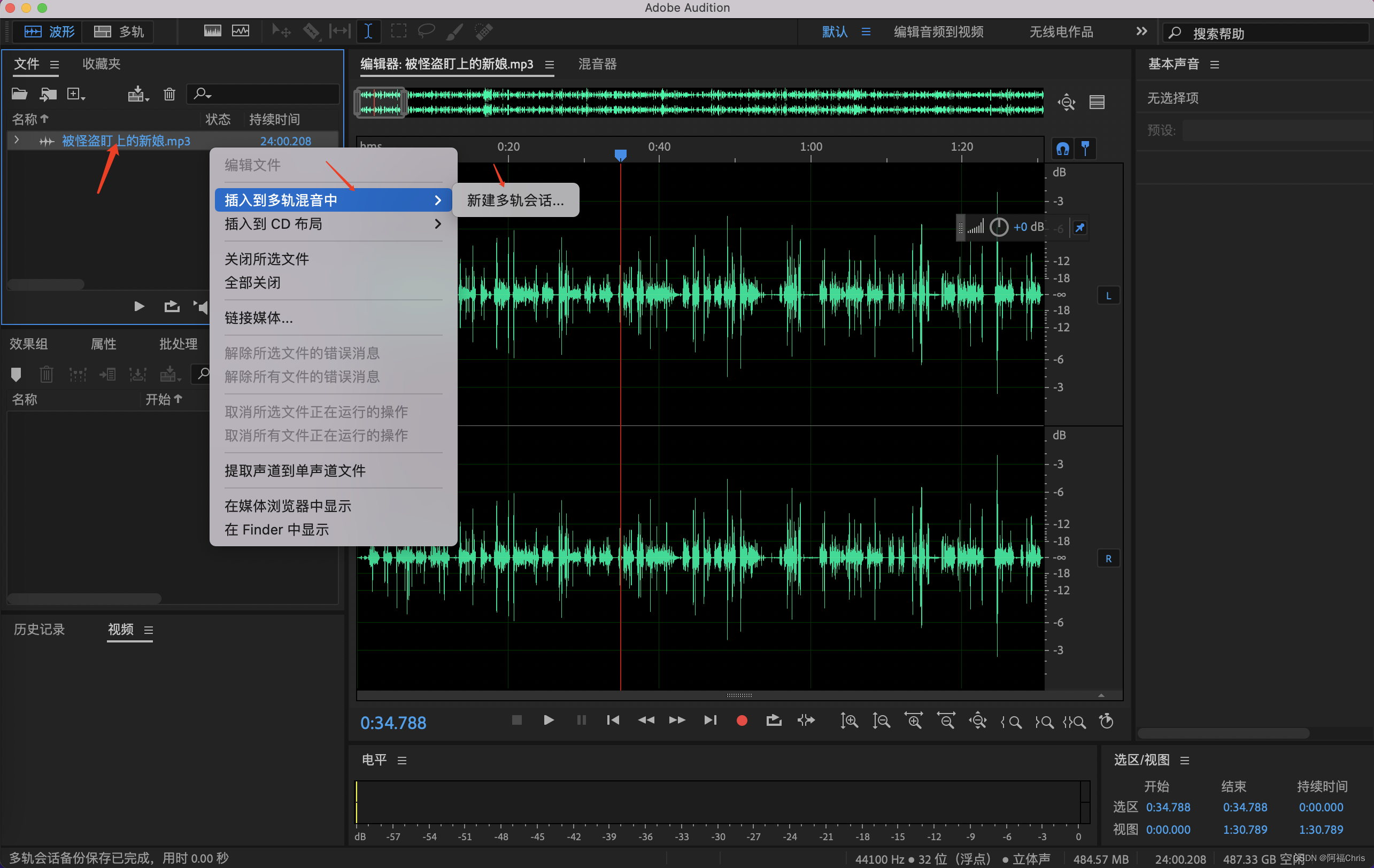Choose 全部关闭 from context menu

tap(252, 283)
